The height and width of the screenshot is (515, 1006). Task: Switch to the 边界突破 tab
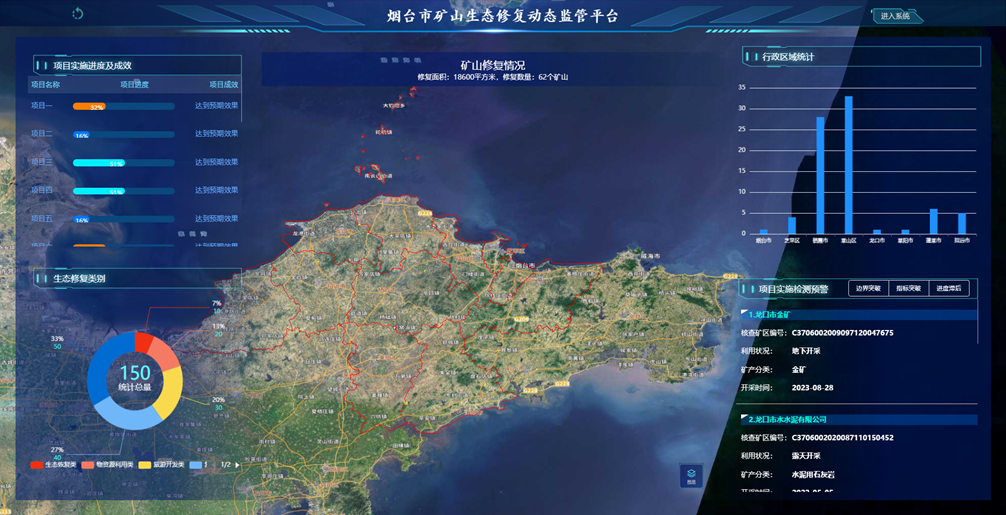(869, 289)
